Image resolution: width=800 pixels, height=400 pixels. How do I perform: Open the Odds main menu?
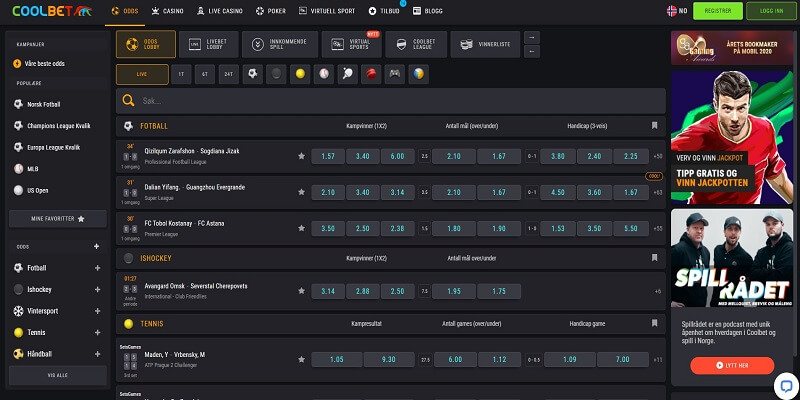coord(125,11)
